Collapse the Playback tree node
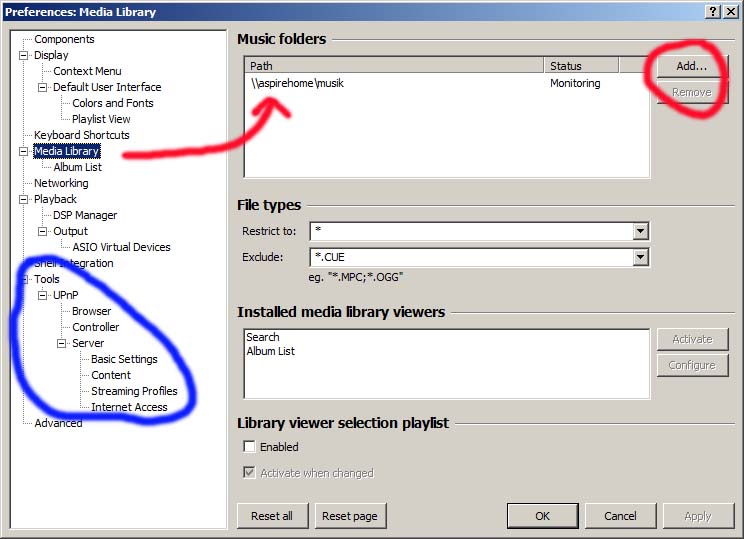The image size is (744, 539). tap(23, 200)
